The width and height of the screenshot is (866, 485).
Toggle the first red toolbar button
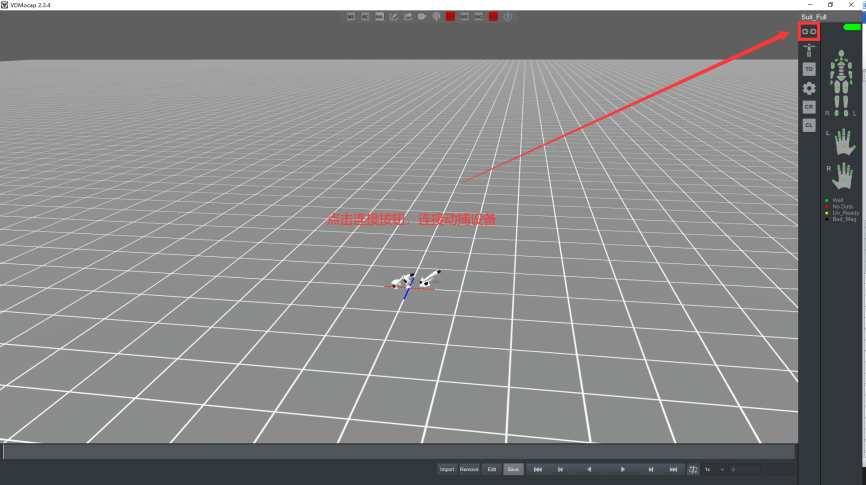click(x=450, y=17)
